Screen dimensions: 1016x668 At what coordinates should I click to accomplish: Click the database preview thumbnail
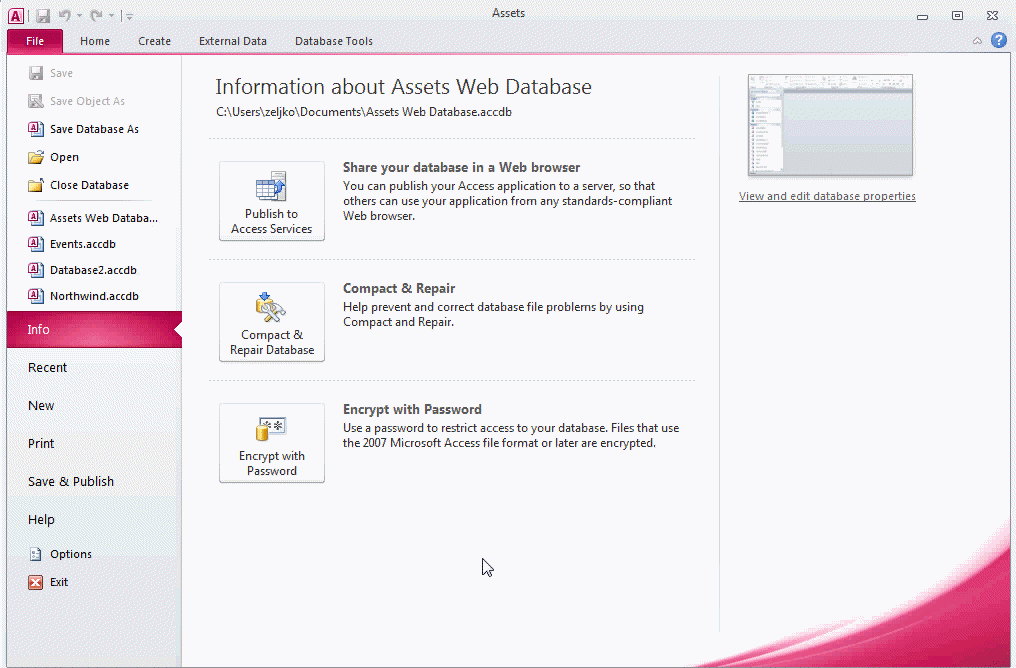pos(830,125)
